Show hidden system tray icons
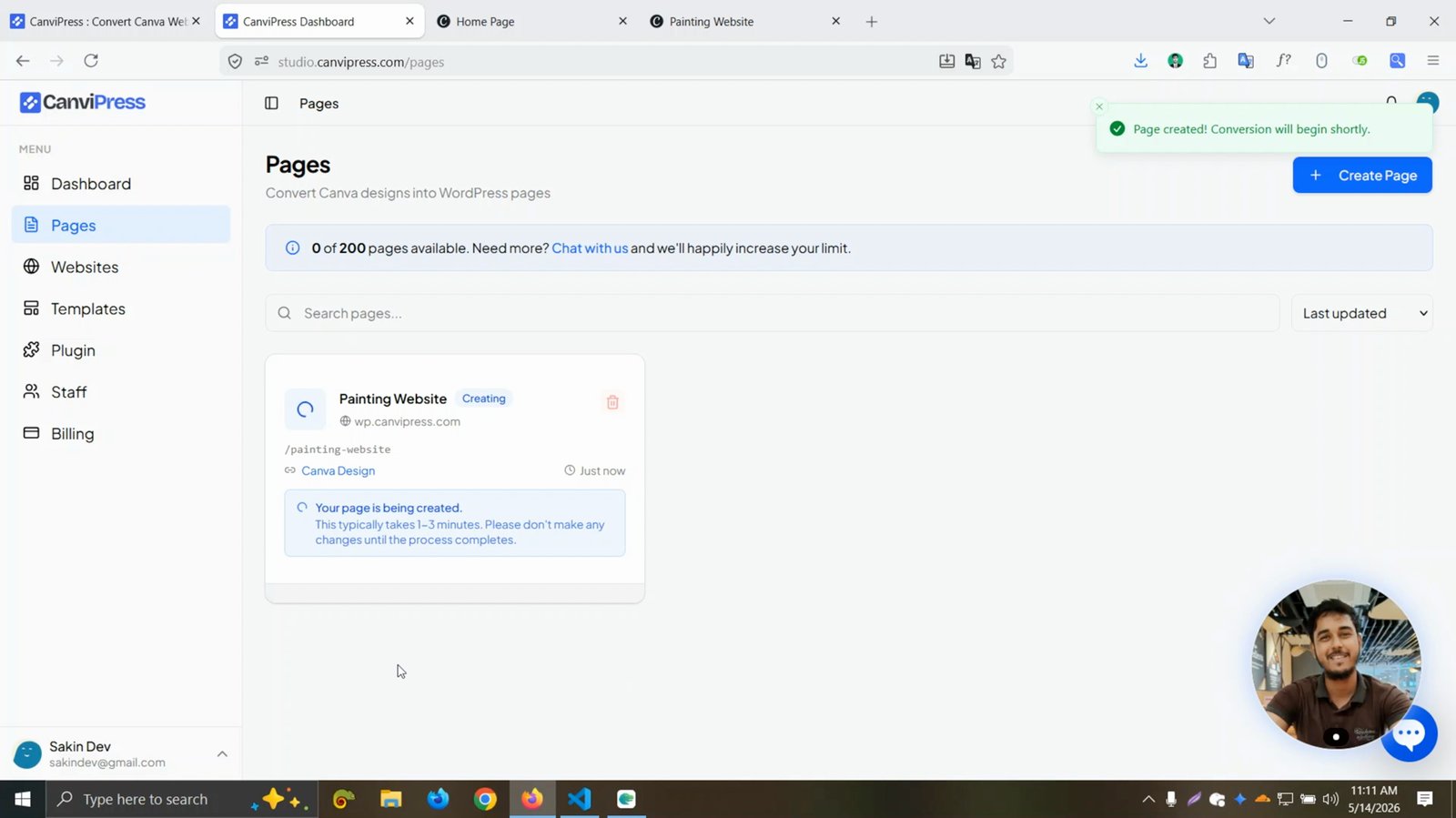The image size is (1456, 818). (x=1148, y=799)
